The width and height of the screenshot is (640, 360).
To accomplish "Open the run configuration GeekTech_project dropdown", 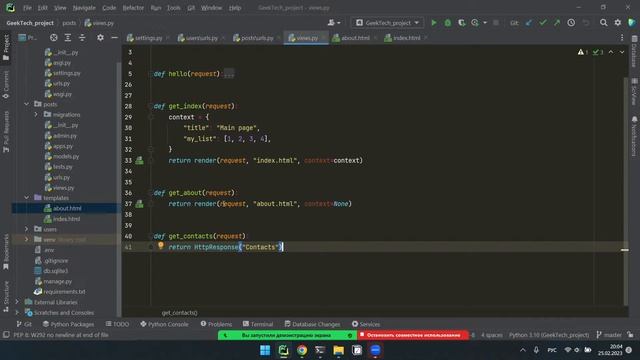I will [x=387, y=23].
